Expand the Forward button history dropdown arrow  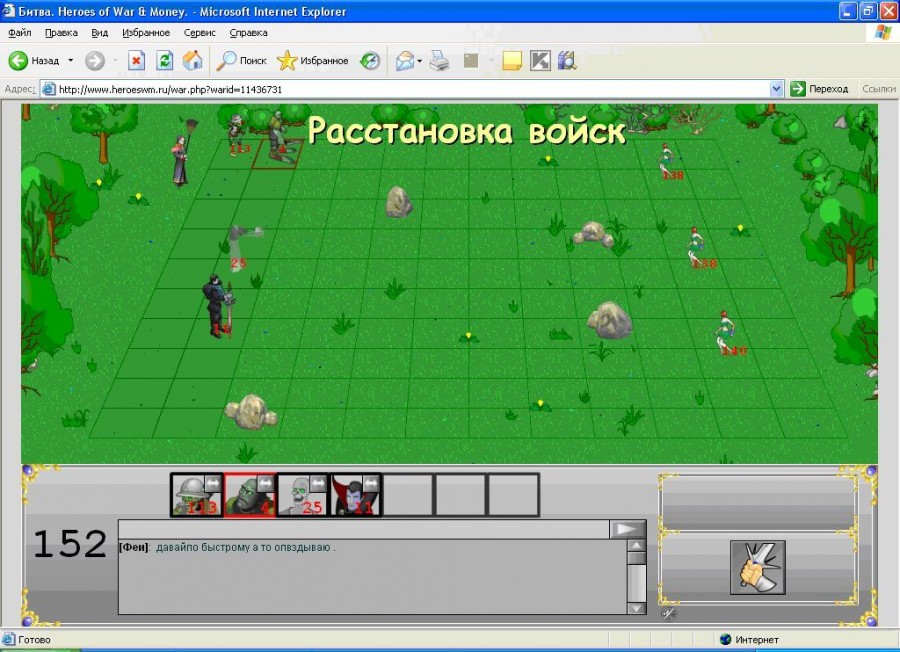[x=115, y=61]
